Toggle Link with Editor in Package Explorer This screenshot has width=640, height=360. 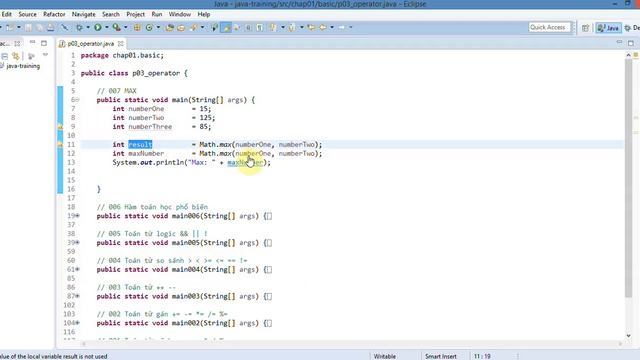(16, 56)
